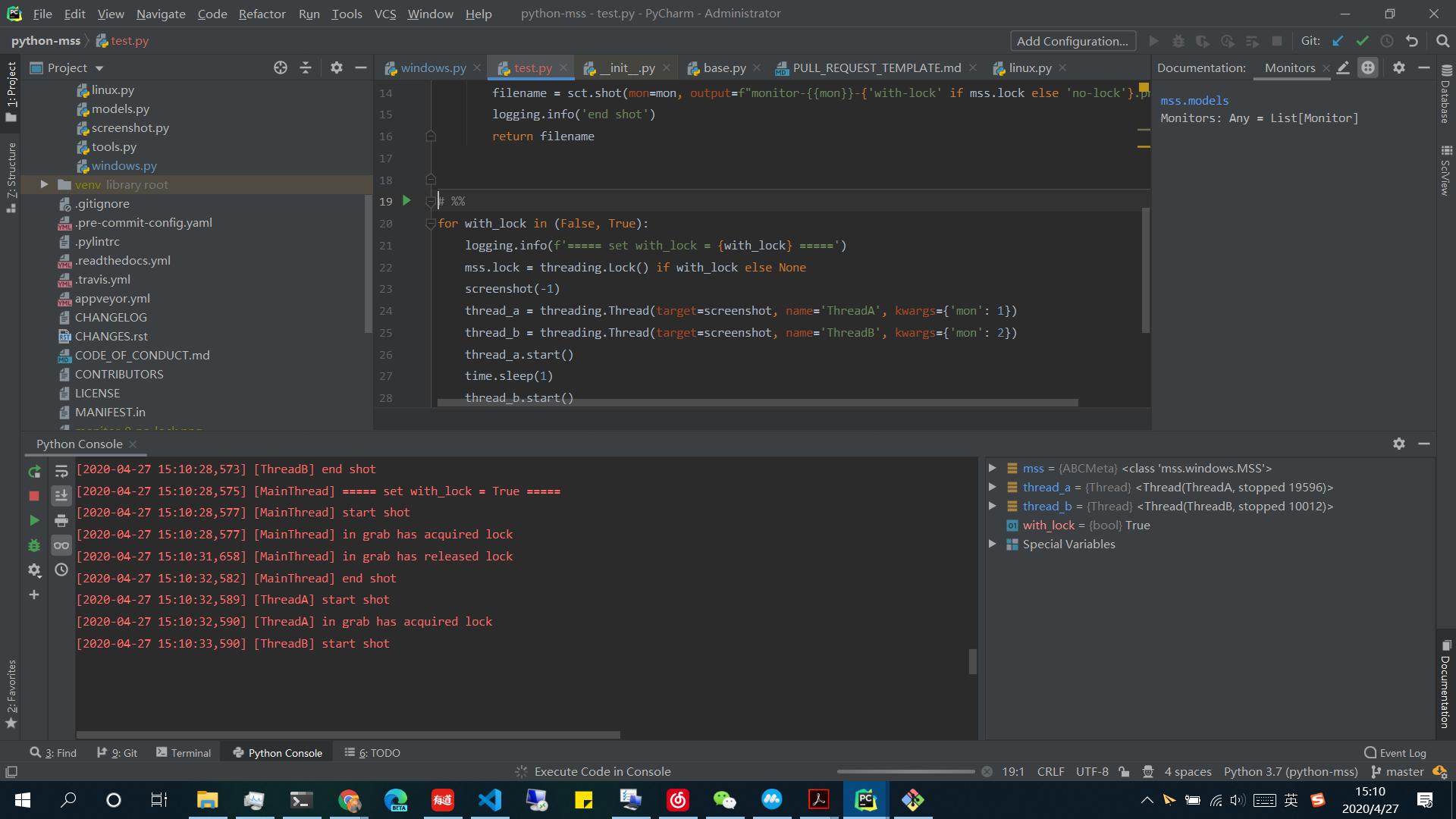The image size is (1456, 819).
Task: Print console output via printer icon
Action: click(61, 520)
